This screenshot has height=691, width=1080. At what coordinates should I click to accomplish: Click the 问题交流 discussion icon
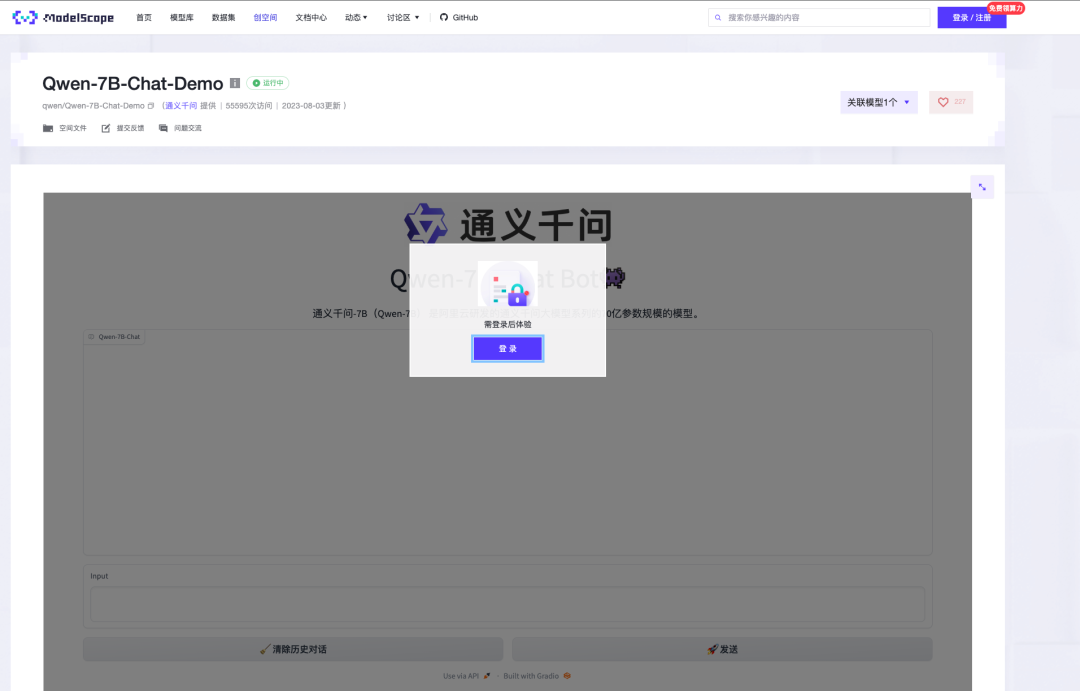[x=164, y=128]
